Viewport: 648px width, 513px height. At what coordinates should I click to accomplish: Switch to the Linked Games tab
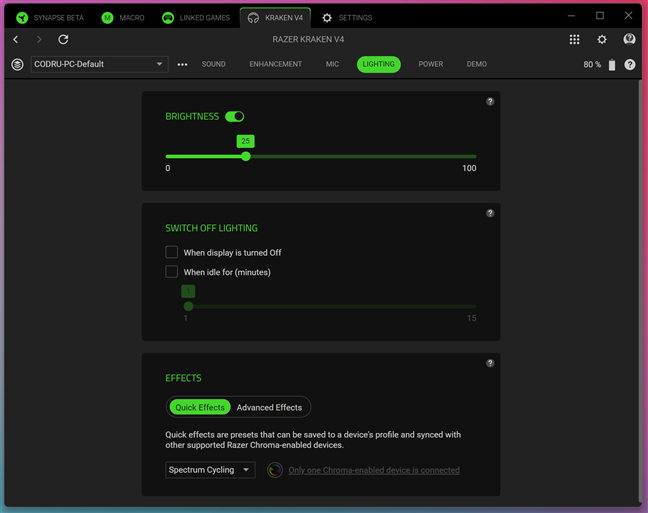pyautogui.click(x=196, y=18)
